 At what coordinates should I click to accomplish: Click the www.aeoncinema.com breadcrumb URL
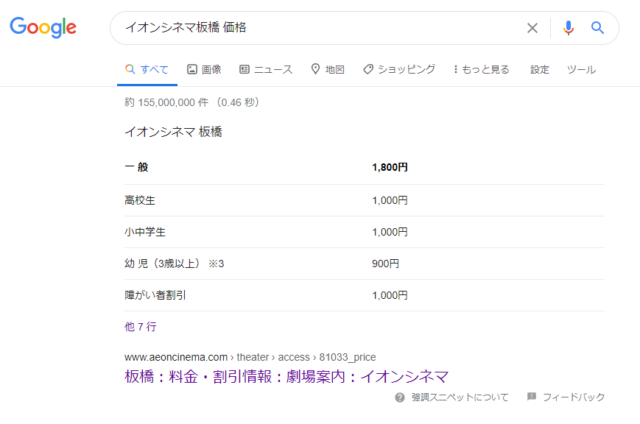coord(250,357)
